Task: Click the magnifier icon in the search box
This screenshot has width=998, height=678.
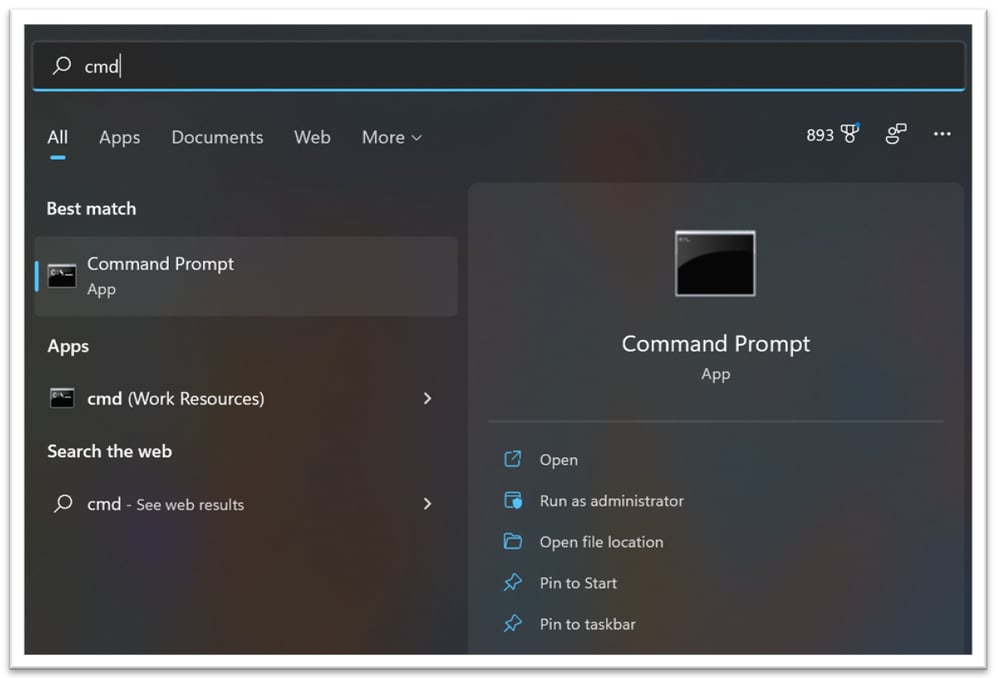Action: point(62,66)
